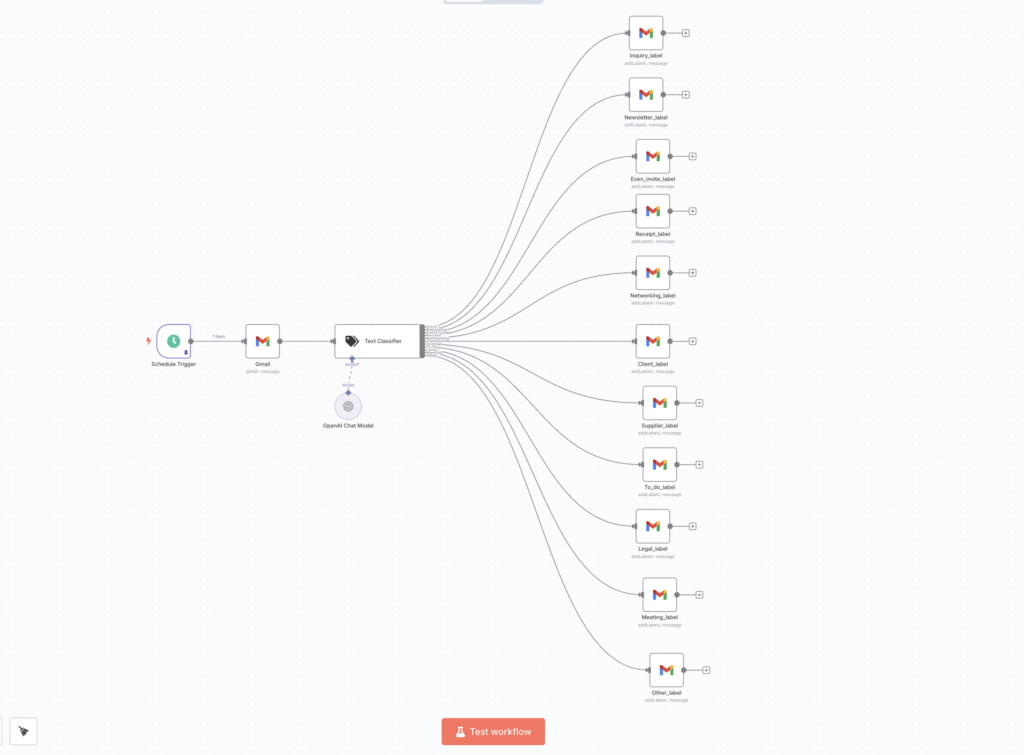Viewport: 1024px width, 755px height.
Task: Click the plus after Even_invite_label node
Action: (692, 156)
